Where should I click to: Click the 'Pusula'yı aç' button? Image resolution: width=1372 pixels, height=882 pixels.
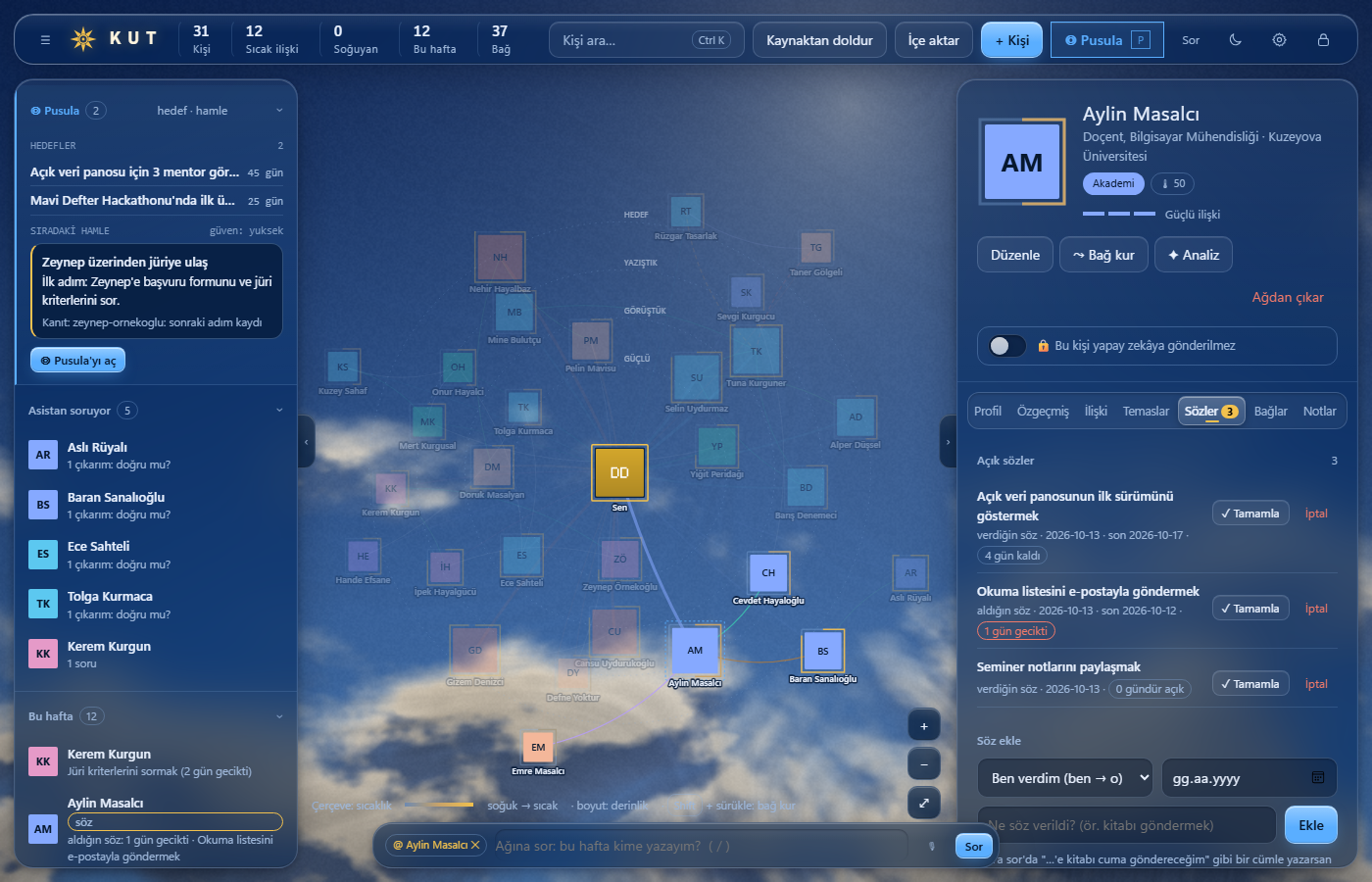pos(77,361)
